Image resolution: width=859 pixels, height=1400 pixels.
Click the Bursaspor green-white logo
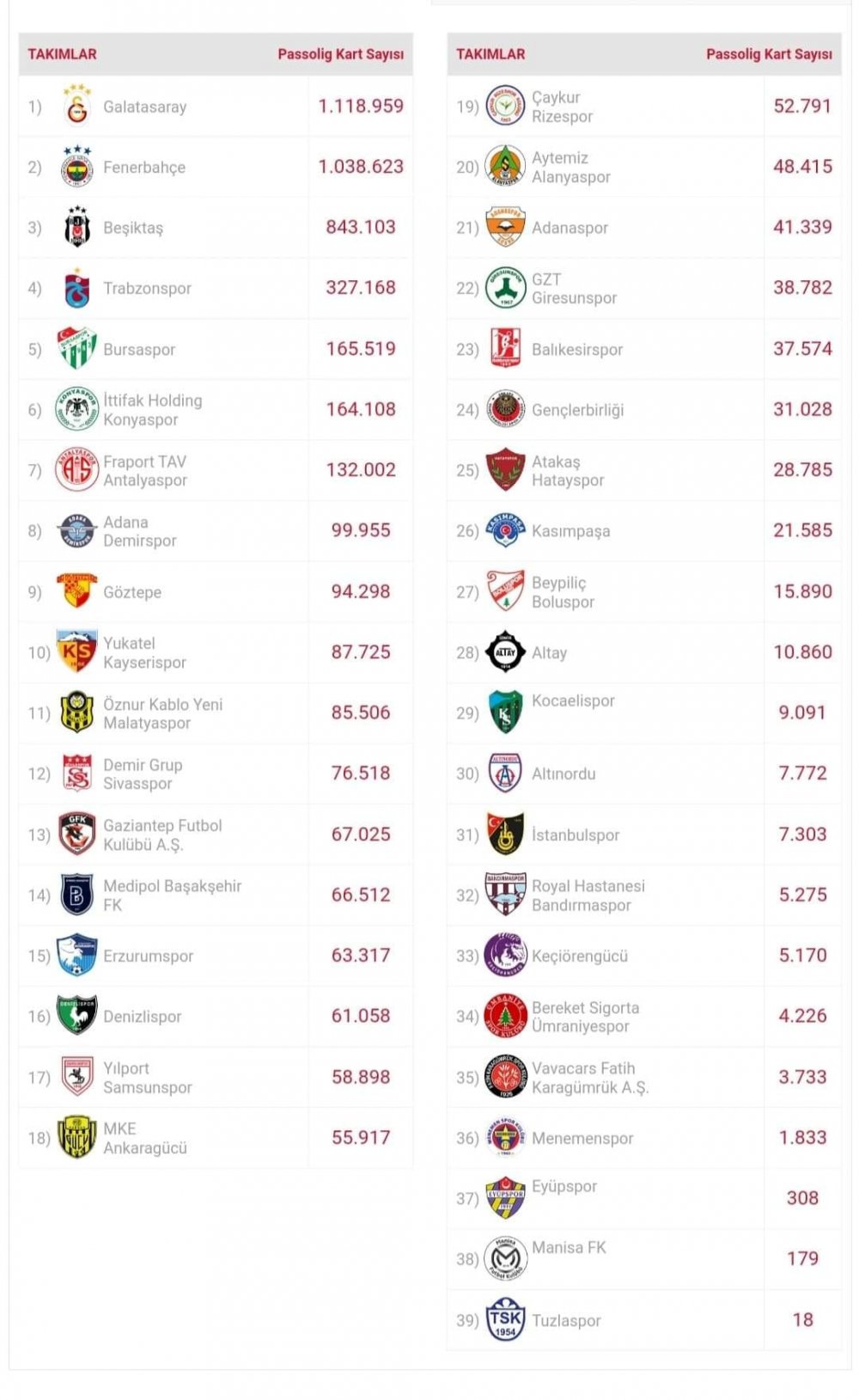[x=77, y=348]
